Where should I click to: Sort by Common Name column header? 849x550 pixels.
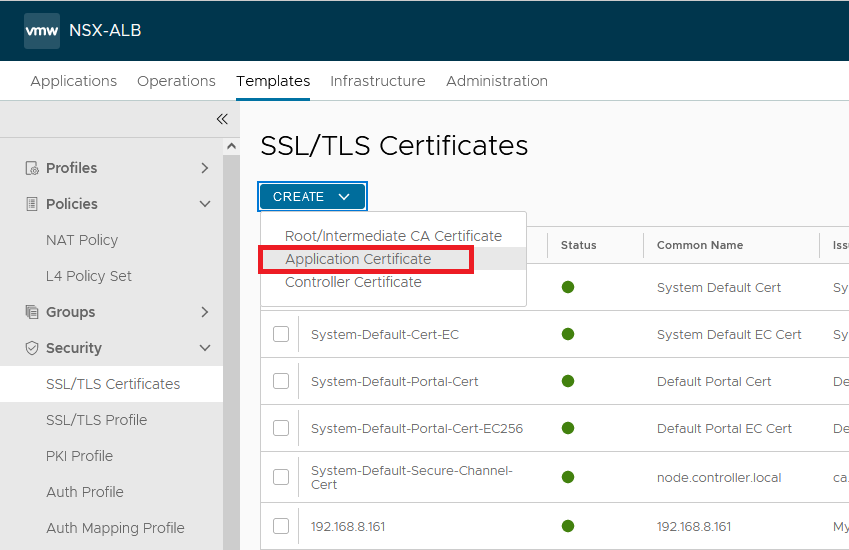(700, 245)
